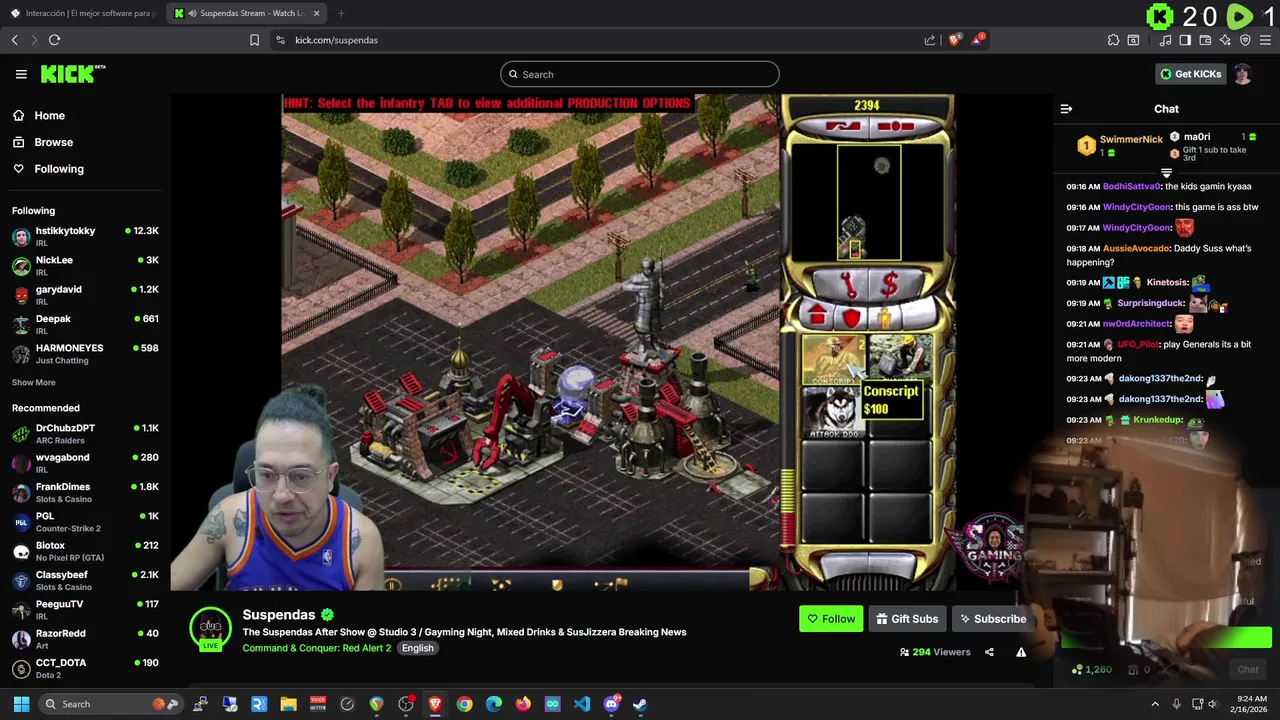Click the English language tag
1280x720 pixels.
pyautogui.click(x=418, y=648)
